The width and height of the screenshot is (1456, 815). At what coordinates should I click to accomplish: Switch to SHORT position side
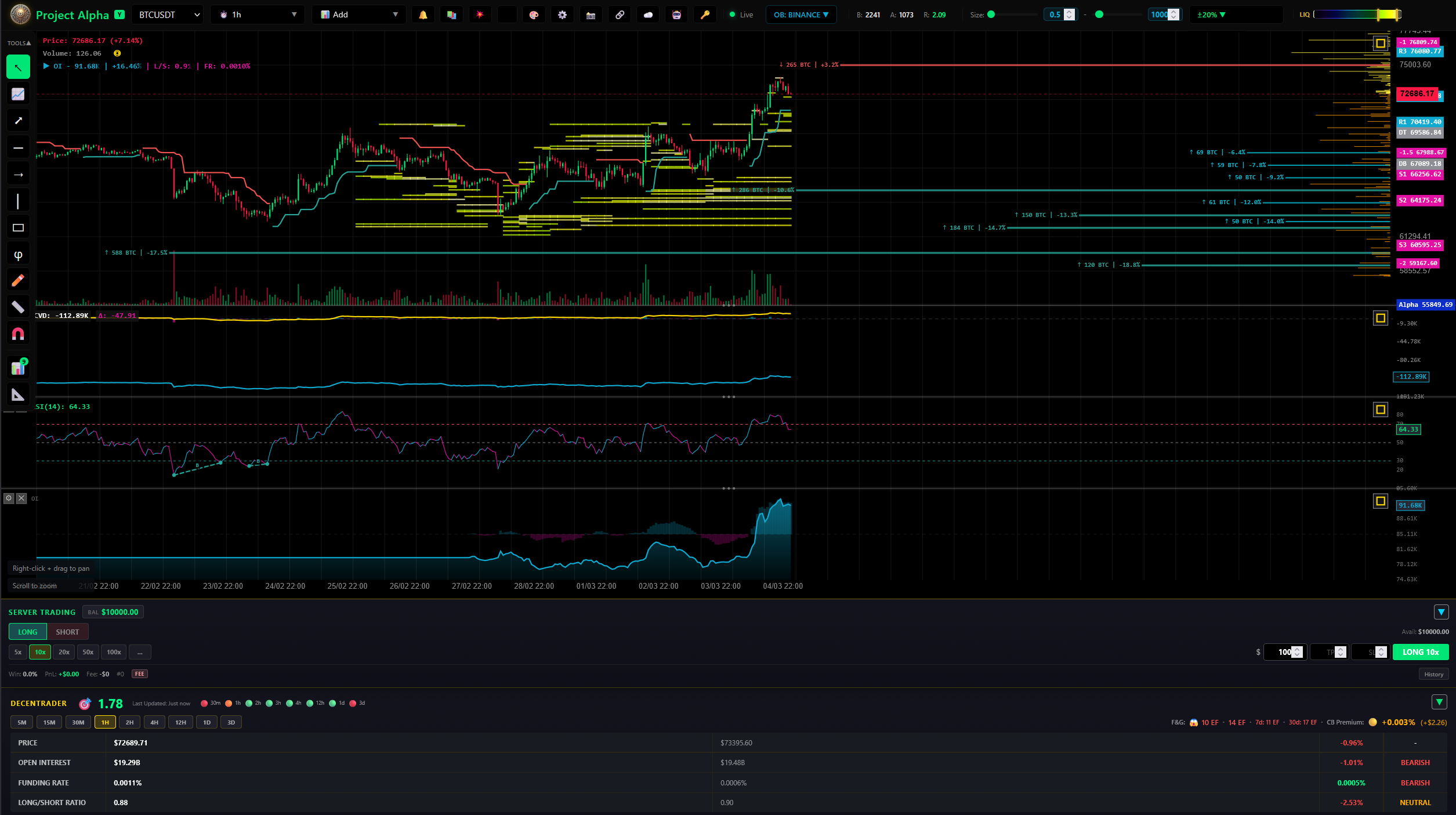pyautogui.click(x=67, y=632)
